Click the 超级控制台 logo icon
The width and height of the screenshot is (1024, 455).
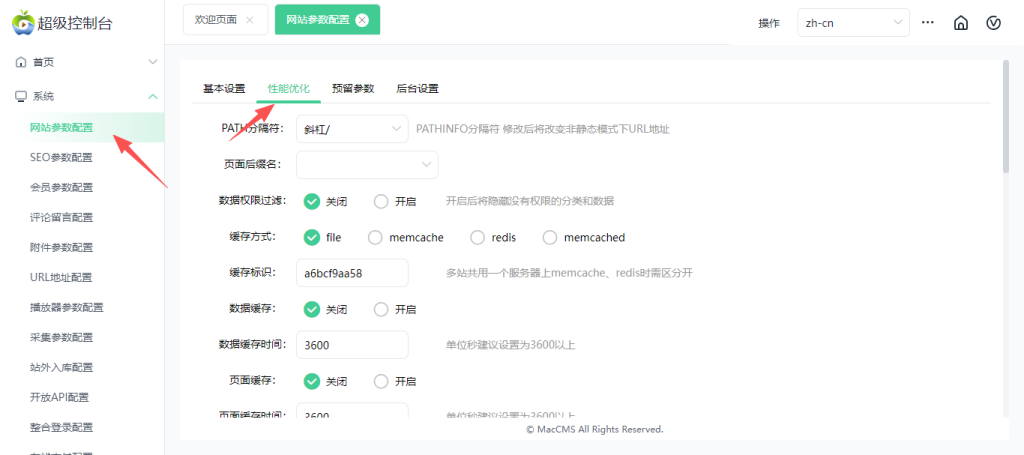click(23, 22)
